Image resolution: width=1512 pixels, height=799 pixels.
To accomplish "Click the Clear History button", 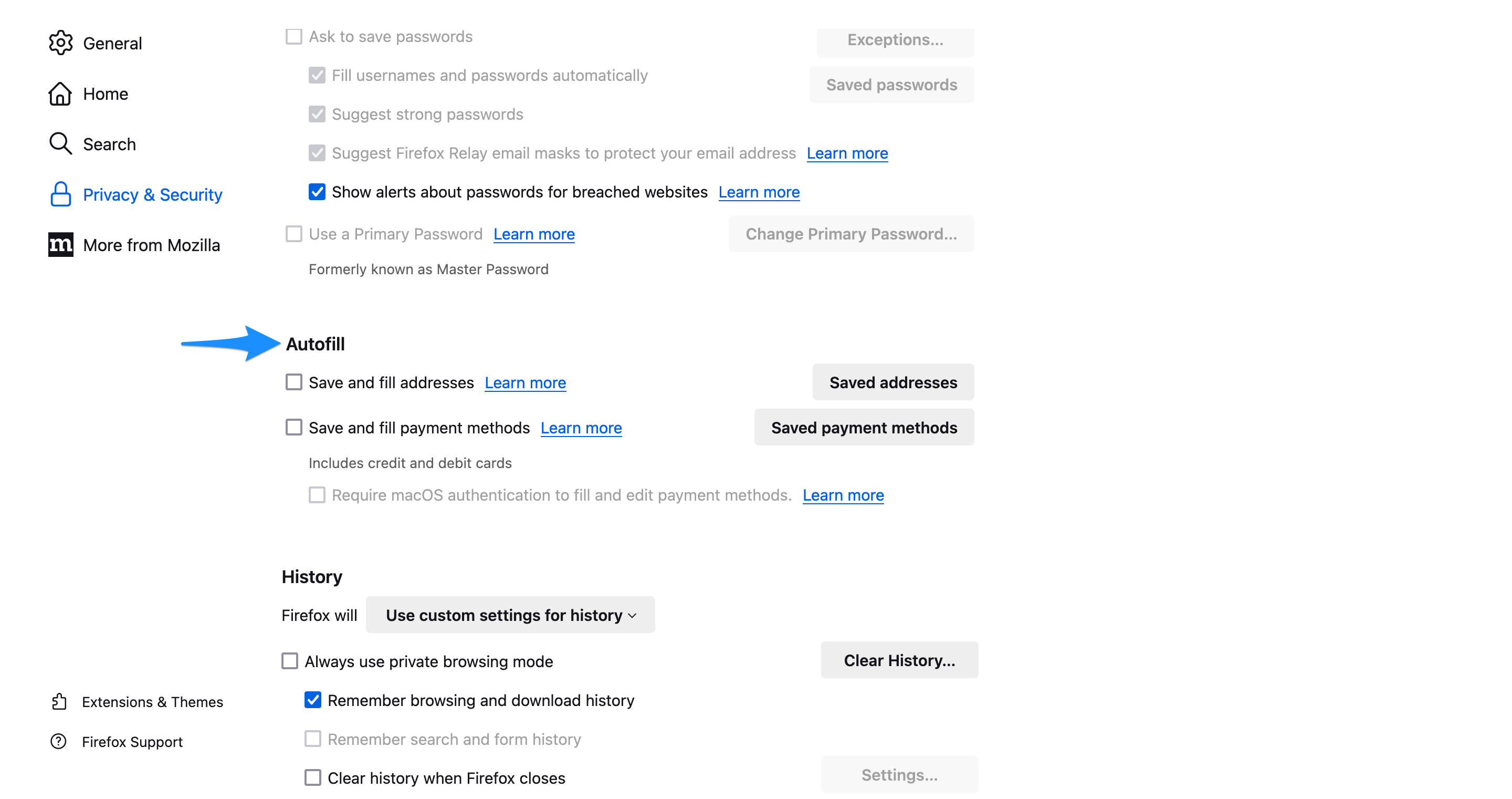I will click(899, 660).
